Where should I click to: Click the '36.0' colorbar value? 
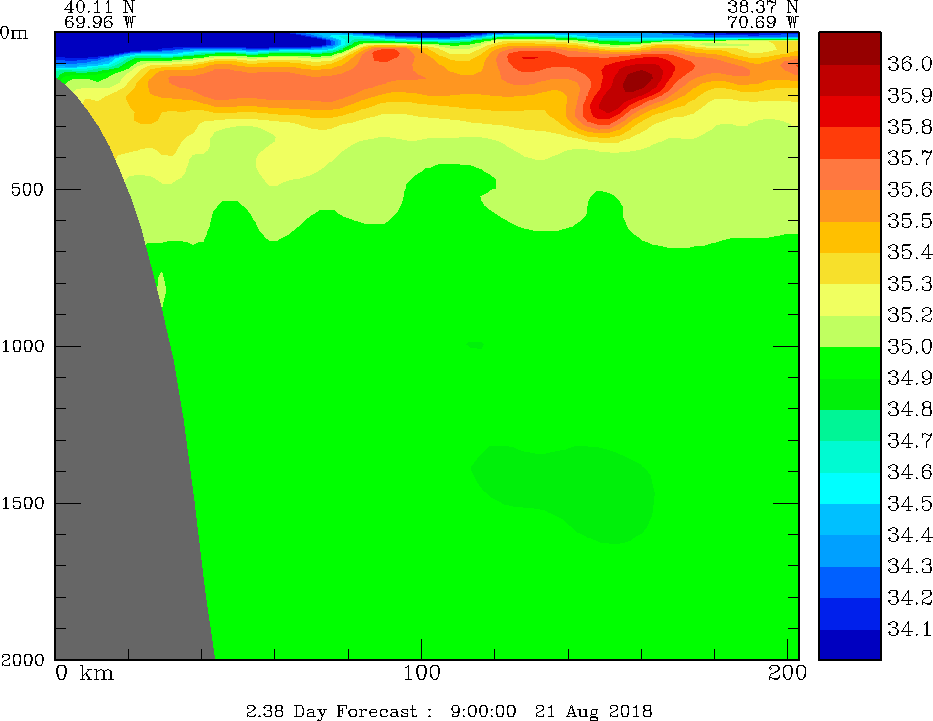(909, 64)
